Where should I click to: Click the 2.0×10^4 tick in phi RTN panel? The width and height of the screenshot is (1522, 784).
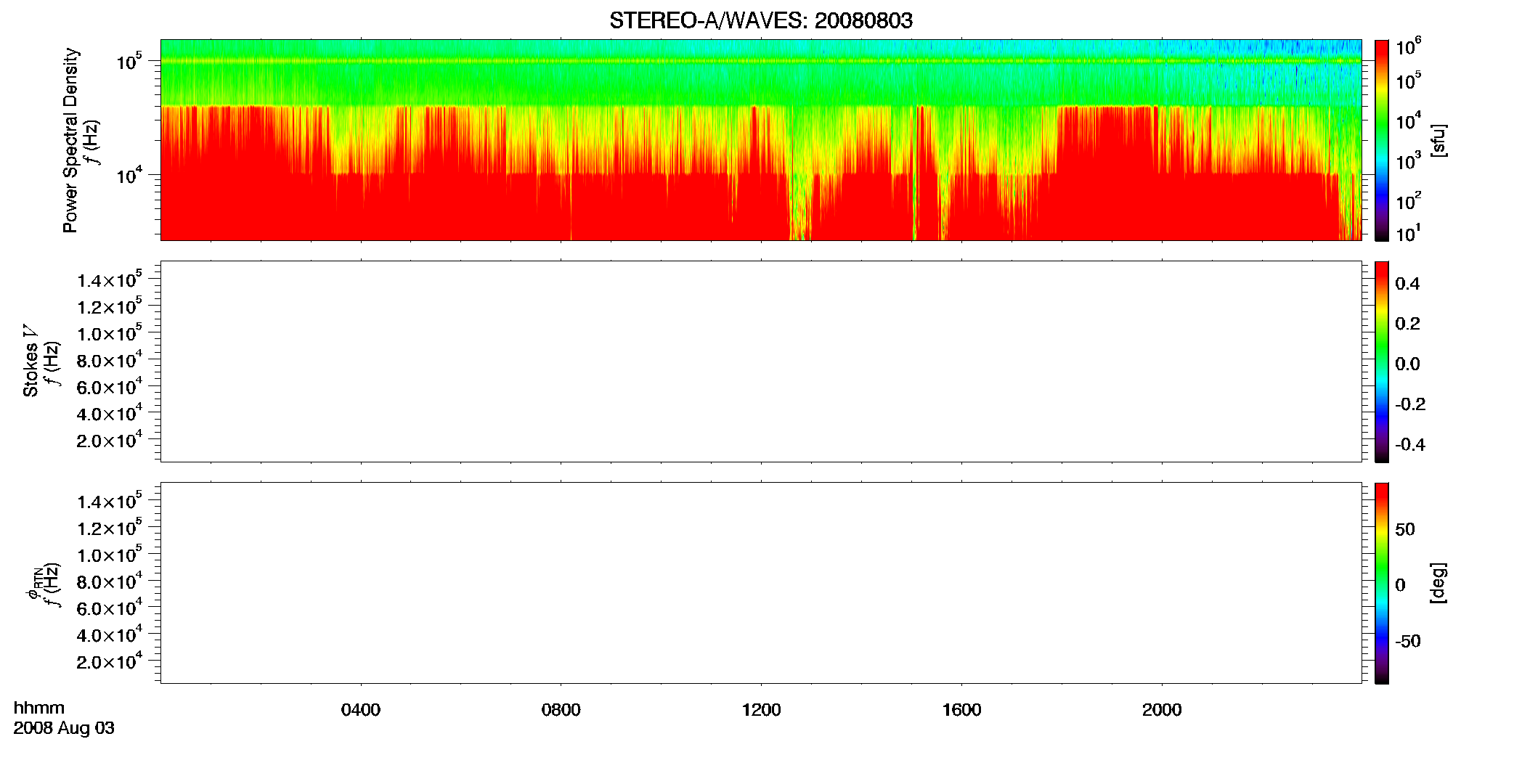pyautogui.click(x=109, y=661)
